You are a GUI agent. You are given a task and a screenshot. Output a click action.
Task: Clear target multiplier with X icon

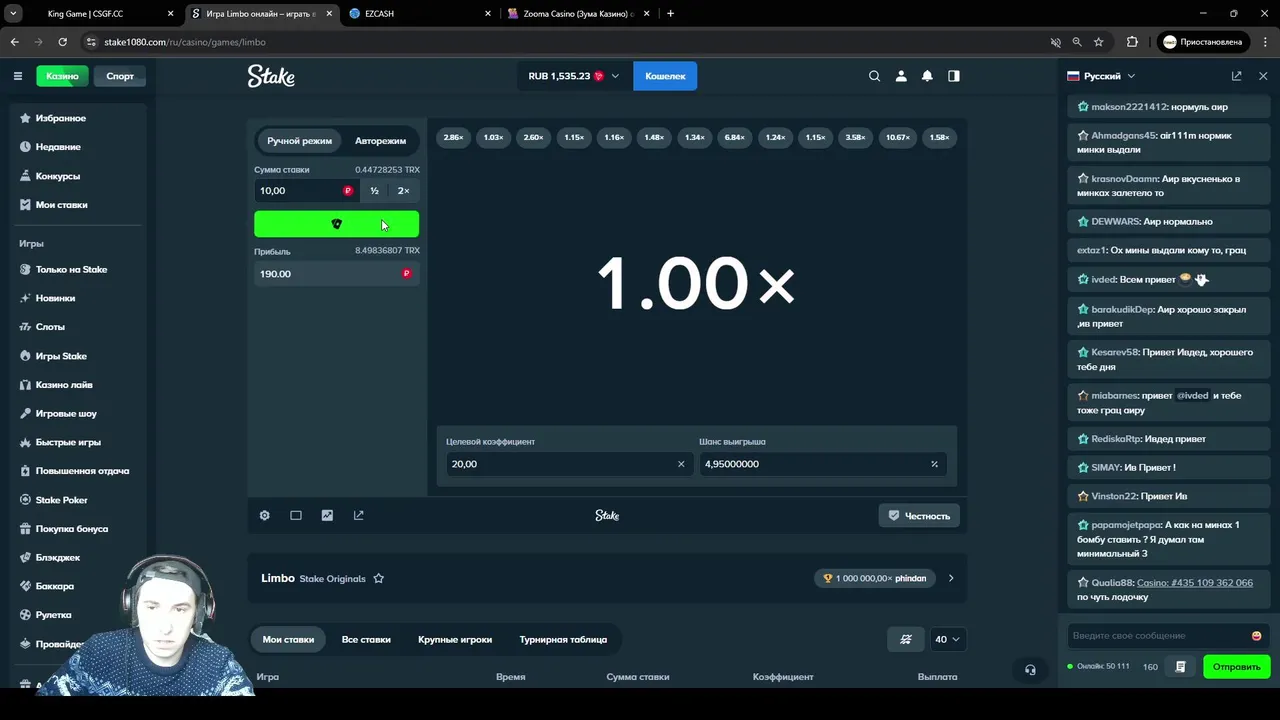coord(681,464)
